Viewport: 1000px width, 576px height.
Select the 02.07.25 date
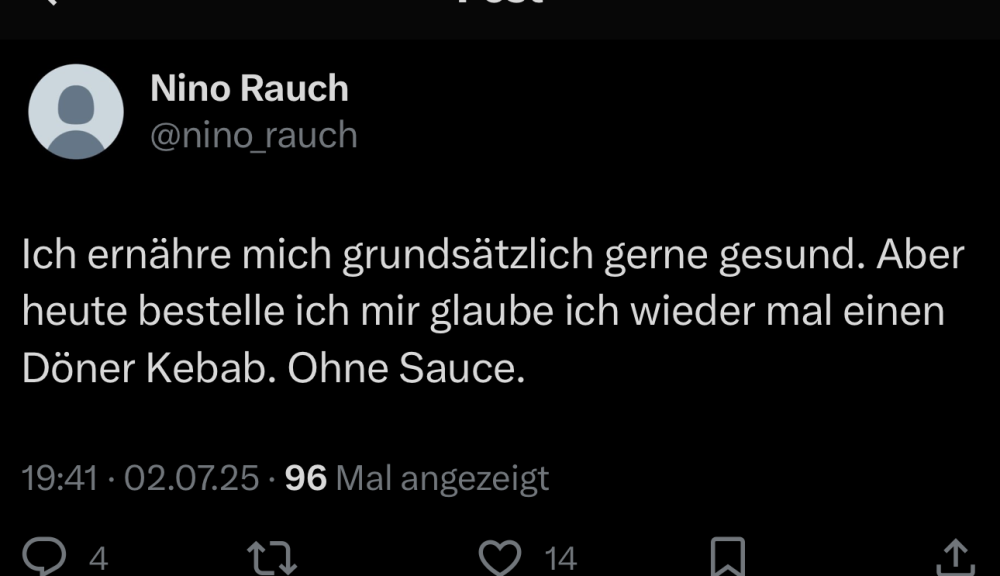[x=192, y=478]
